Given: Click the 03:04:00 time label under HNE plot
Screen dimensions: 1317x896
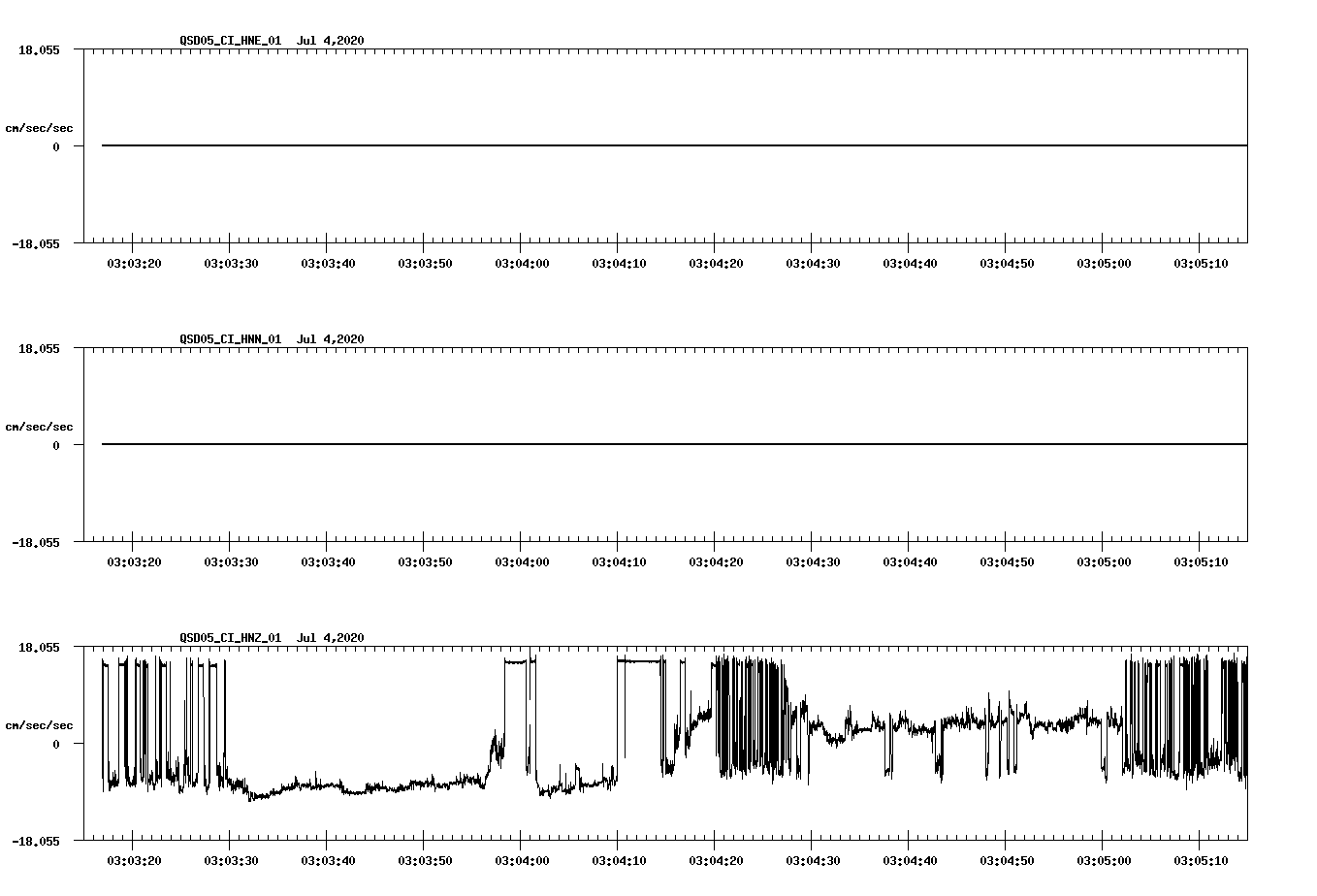Looking at the screenshot, I should [522, 263].
